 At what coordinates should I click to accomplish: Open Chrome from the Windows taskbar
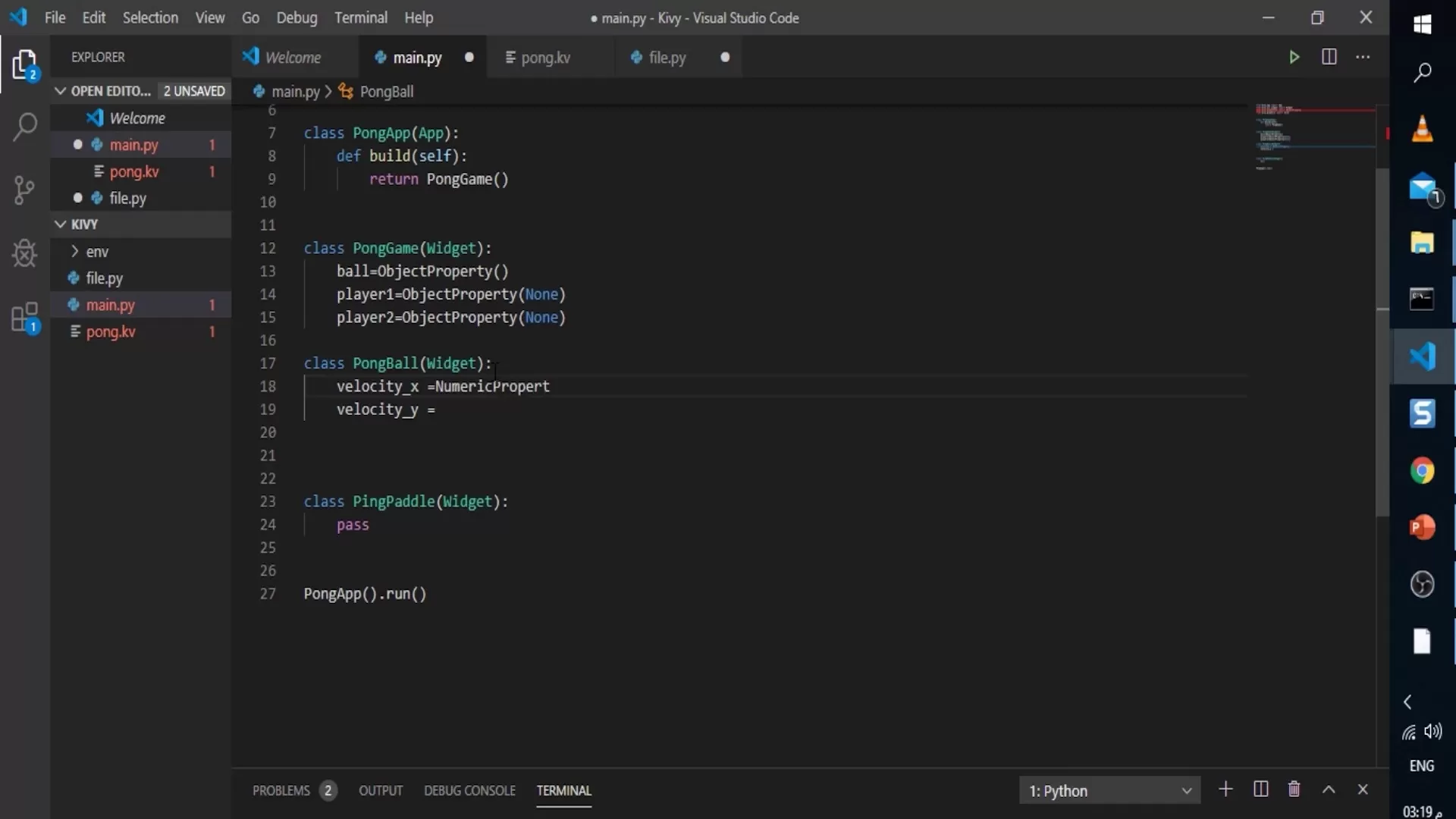tap(1422, 471)
